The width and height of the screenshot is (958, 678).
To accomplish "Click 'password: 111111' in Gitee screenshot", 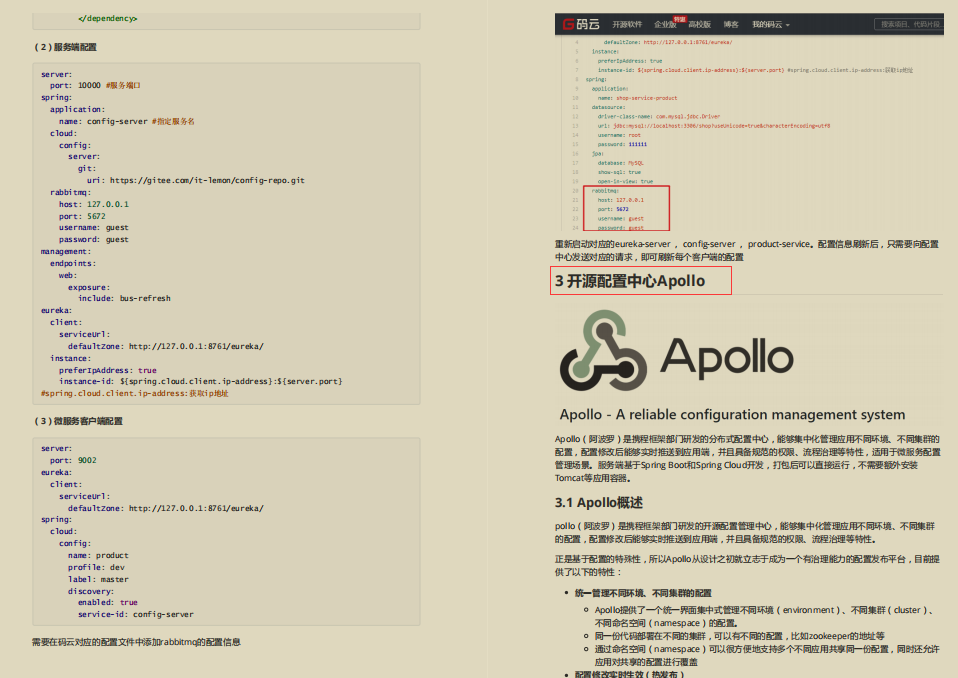I will click(622, 144).
